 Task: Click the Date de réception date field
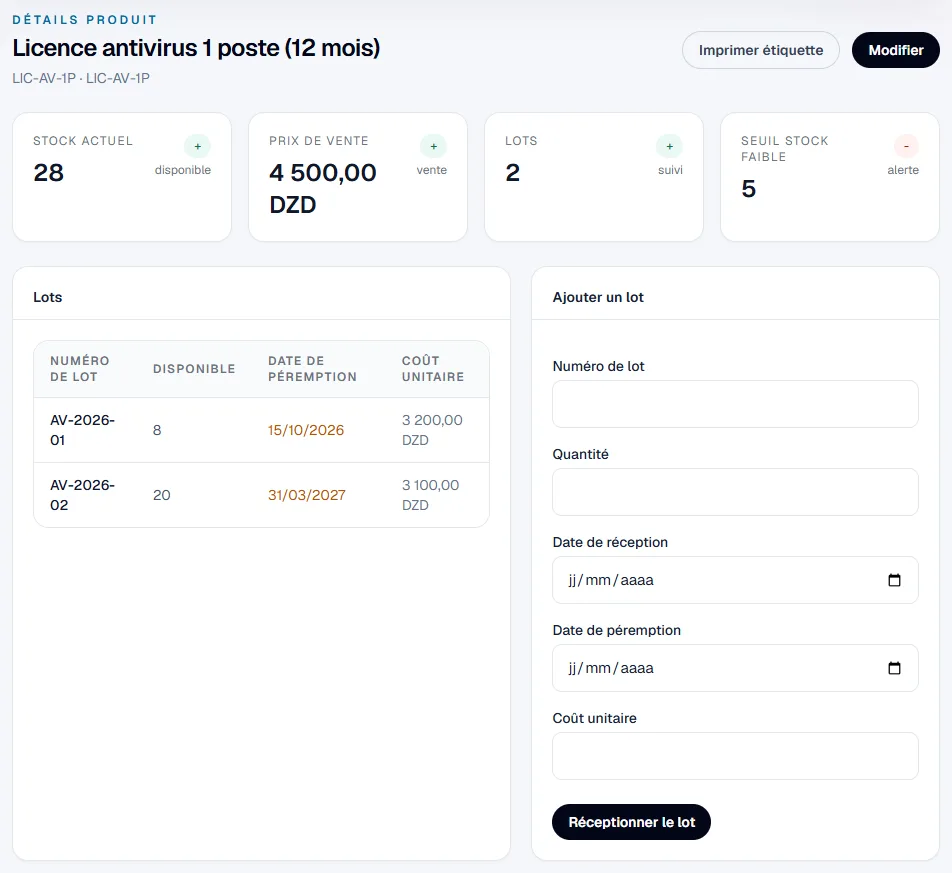(x=735, y=580)
